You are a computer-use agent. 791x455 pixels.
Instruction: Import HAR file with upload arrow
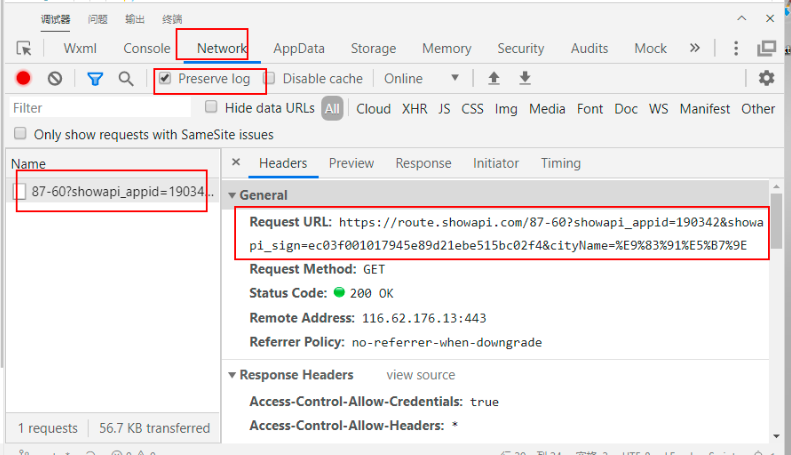click(x=494, y=78)
